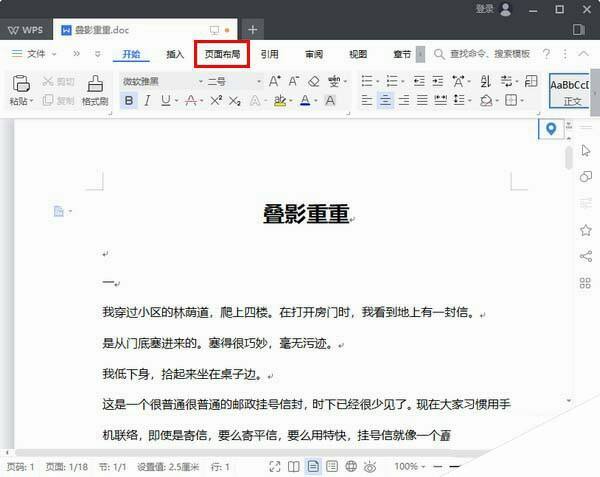600x477 pixels.
Task: Open the font size dropdown
Action: [259, 81]
